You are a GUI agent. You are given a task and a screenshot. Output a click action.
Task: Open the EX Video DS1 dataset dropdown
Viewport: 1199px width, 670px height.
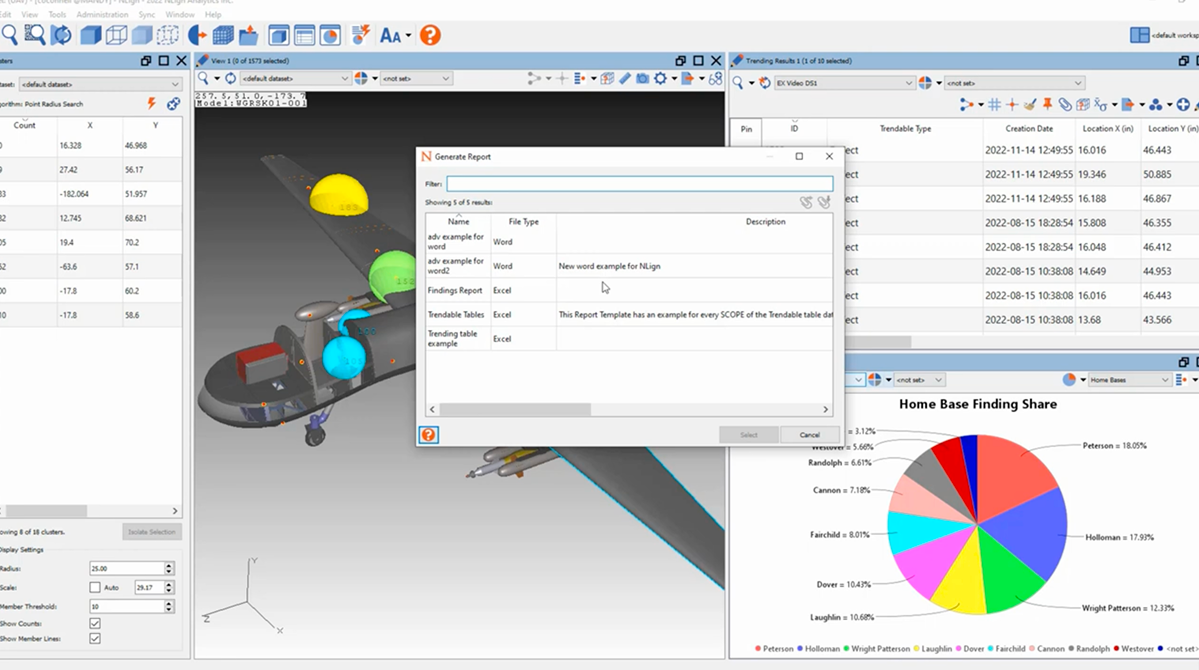843,83
